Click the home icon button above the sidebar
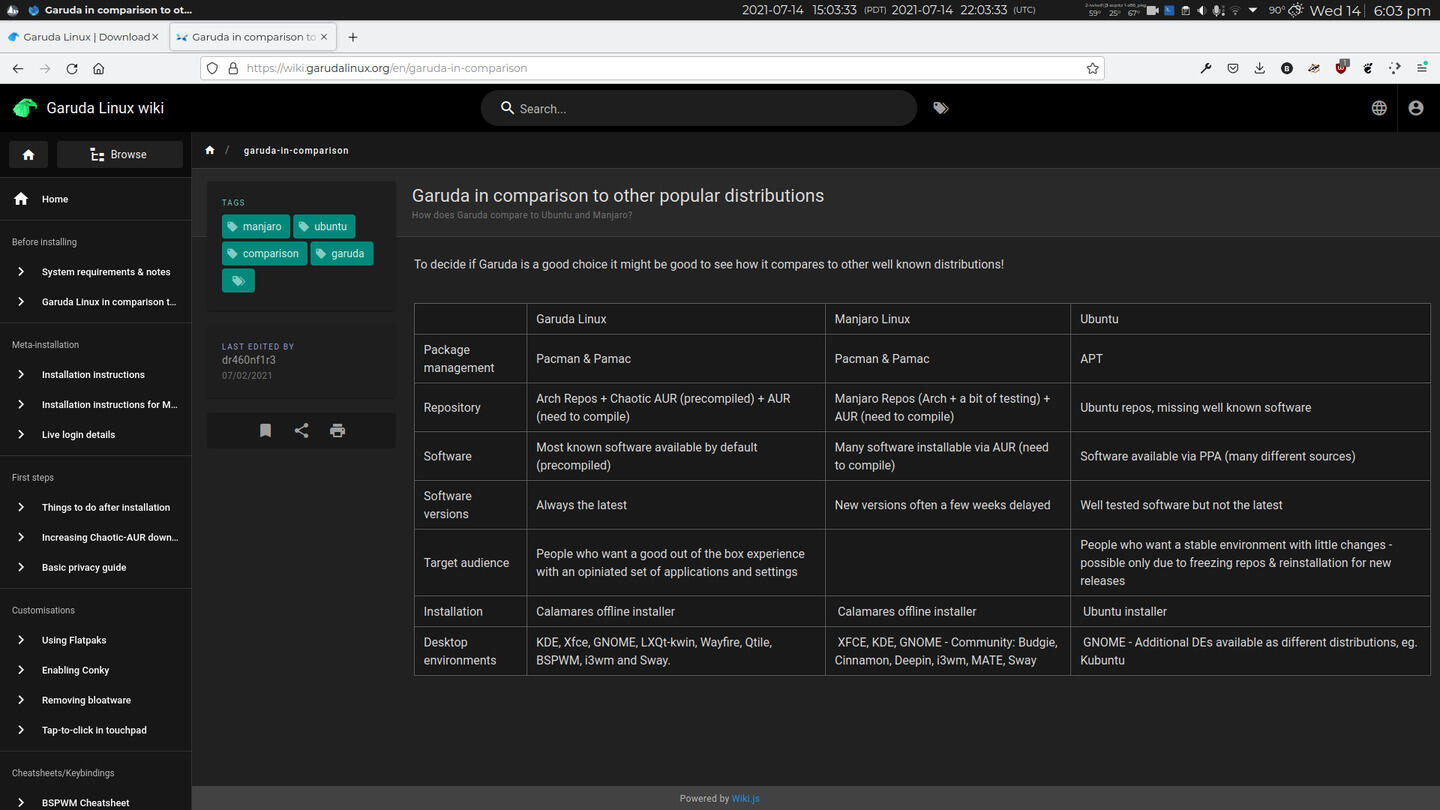 28,154
